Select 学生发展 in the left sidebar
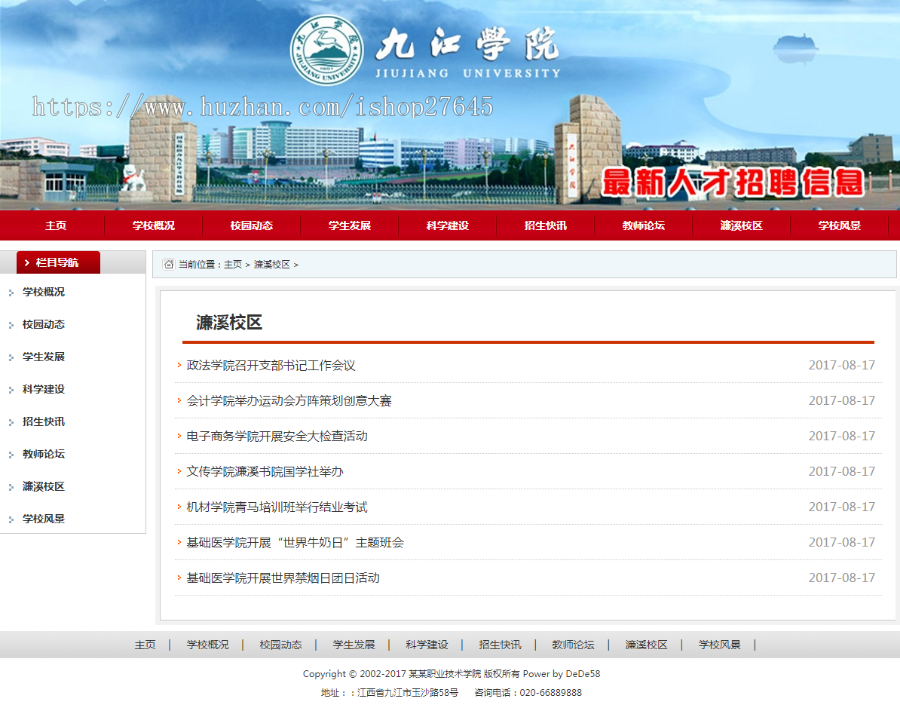900x723 pixels. pos(44,356)
